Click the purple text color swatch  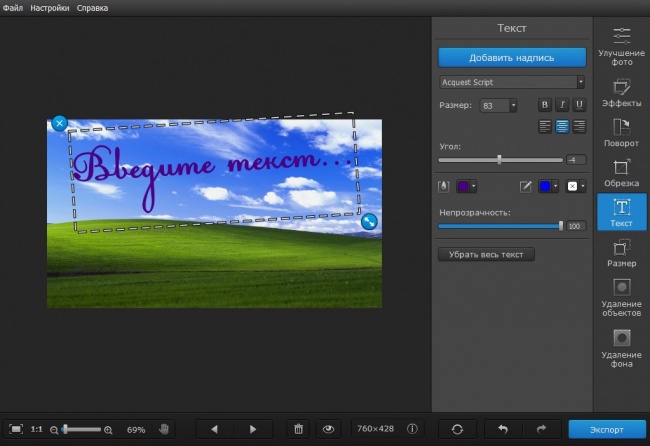tap(463, 186)
